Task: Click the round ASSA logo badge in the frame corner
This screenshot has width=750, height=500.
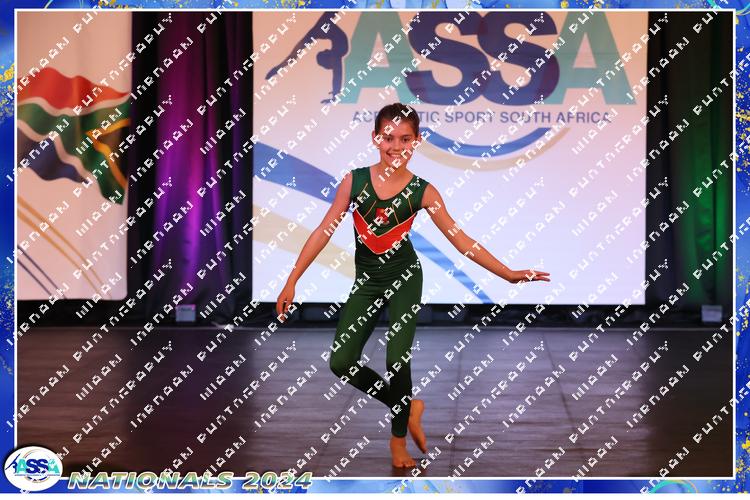Action: tap(33, 468)
